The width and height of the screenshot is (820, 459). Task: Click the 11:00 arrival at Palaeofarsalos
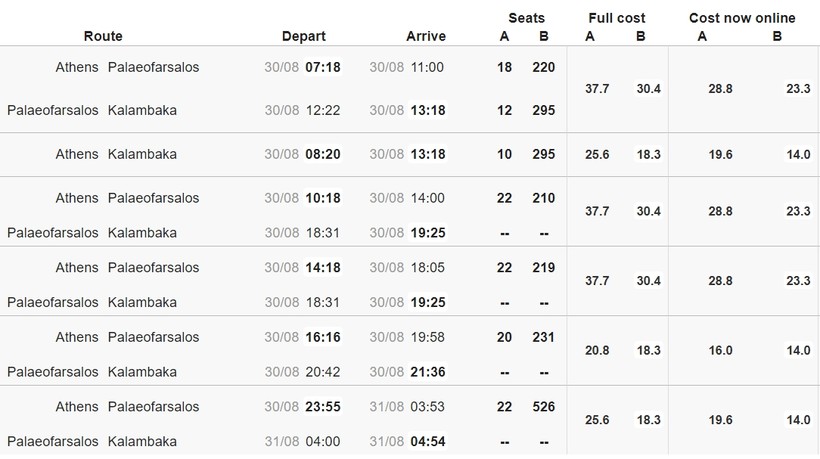(x=427, y=68)
